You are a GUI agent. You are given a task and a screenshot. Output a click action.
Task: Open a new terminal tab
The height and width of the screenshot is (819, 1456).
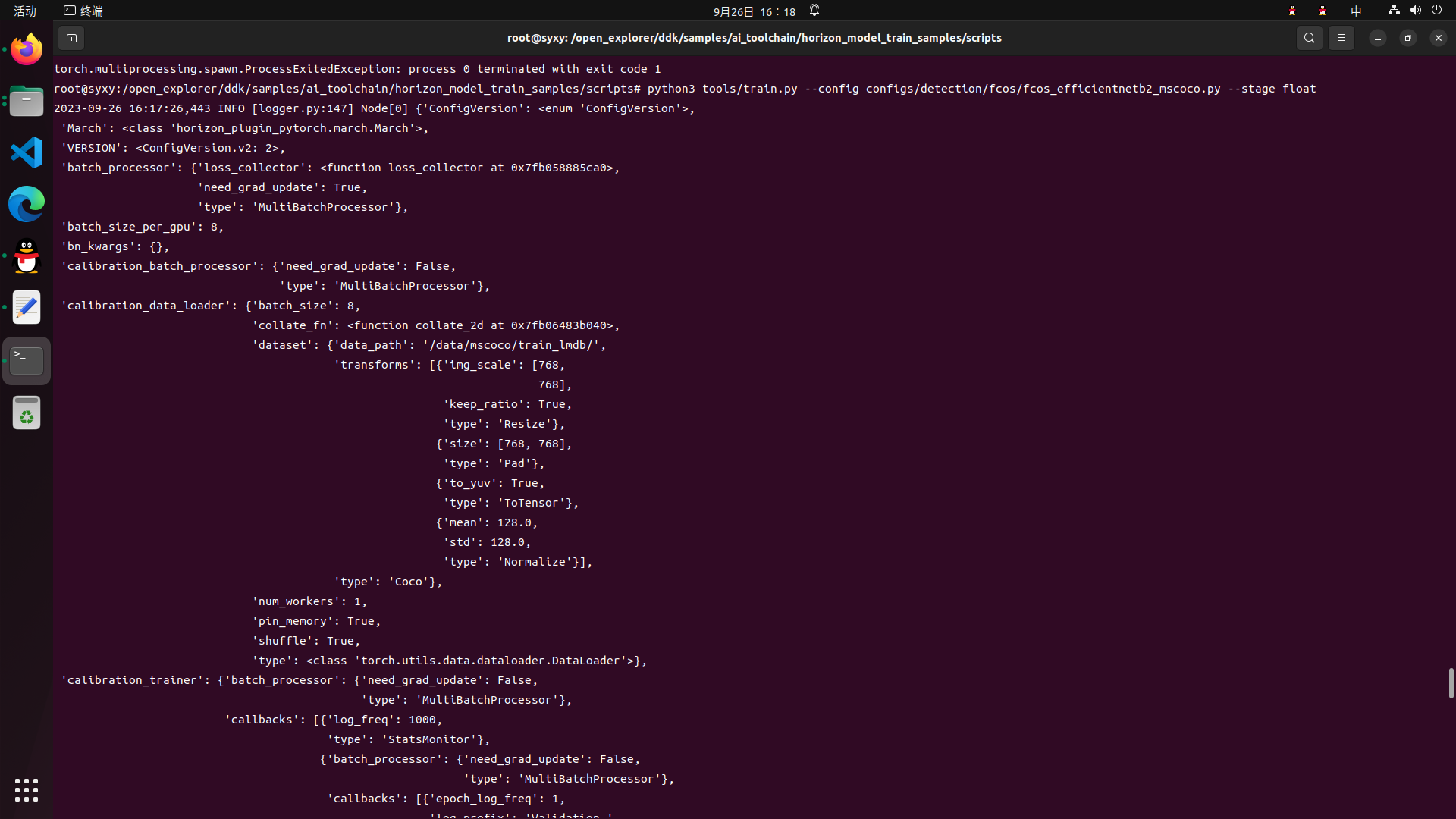71,38
